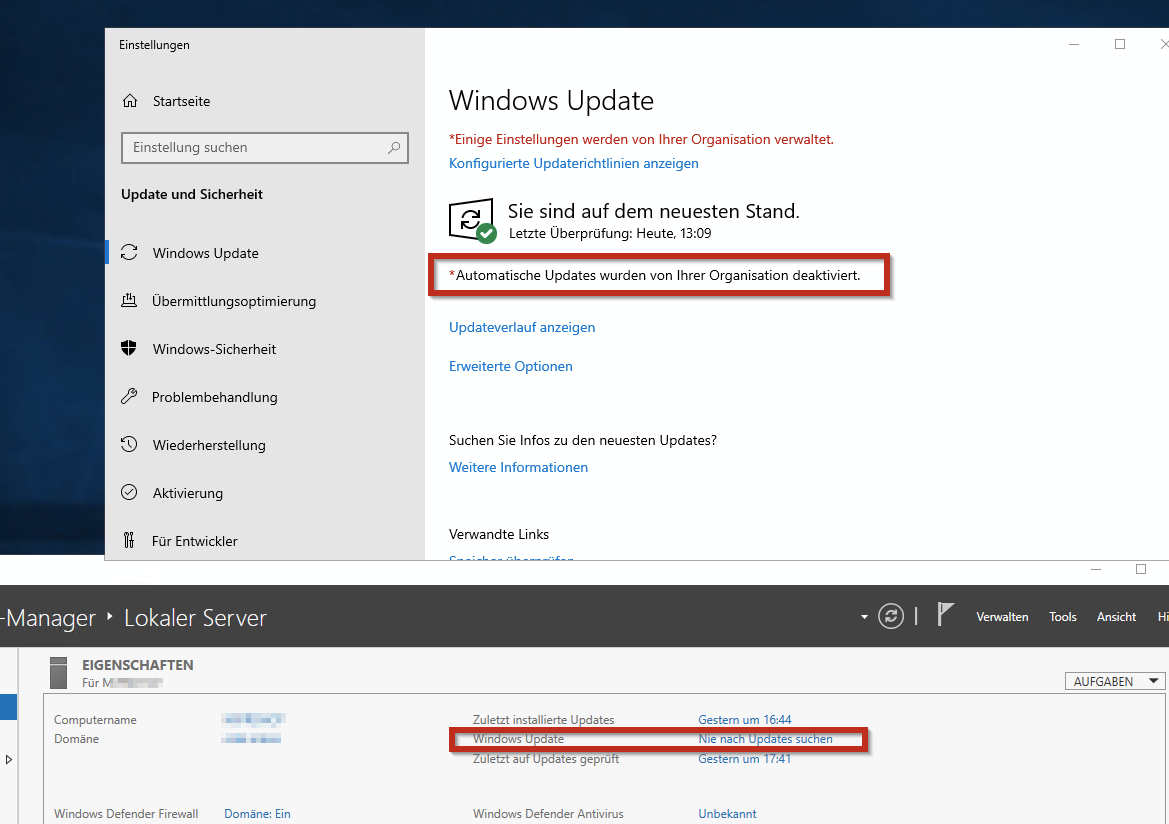Open the Ansicht menu in Server Manager
The width and height of the screenshot is (1169, 824).
tap(1116, 617)
